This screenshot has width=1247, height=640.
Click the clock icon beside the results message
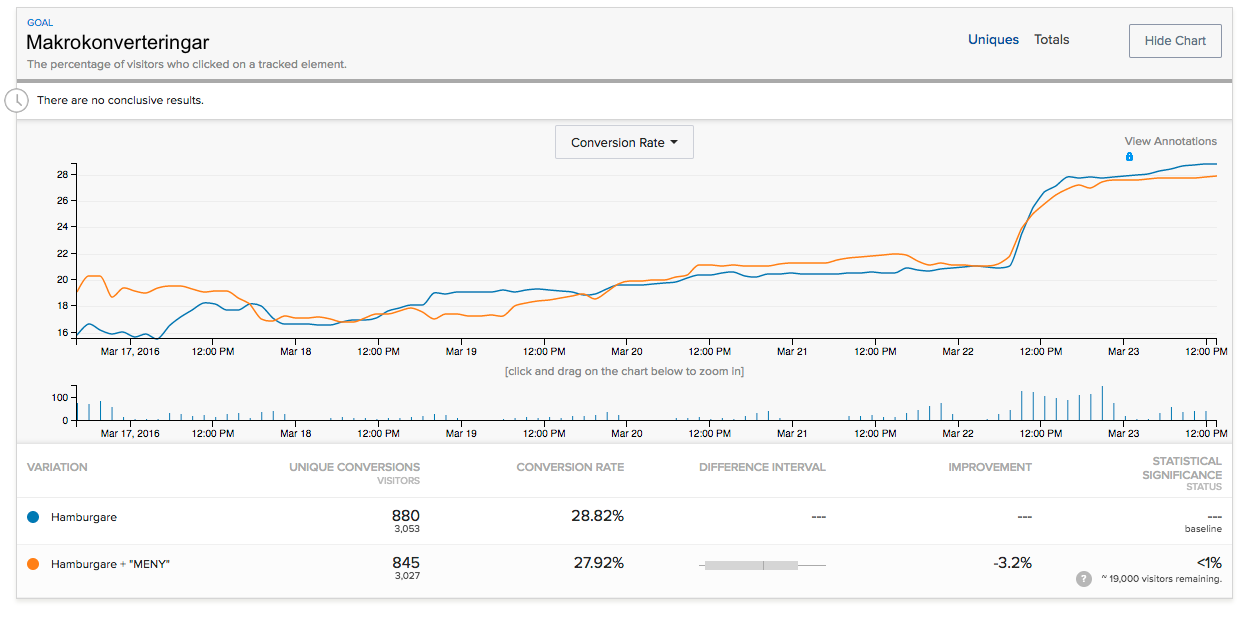(x=17, y=100)
